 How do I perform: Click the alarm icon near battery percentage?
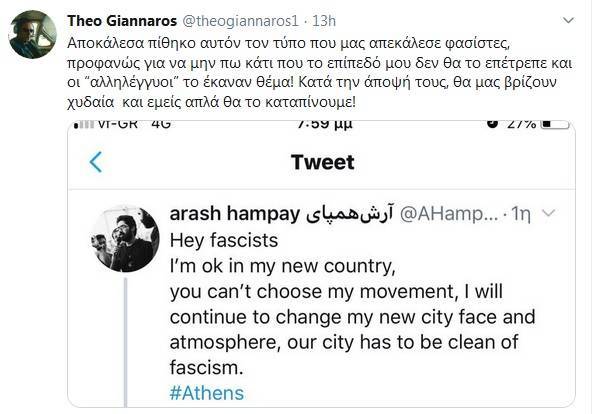(x=492, y=125)
